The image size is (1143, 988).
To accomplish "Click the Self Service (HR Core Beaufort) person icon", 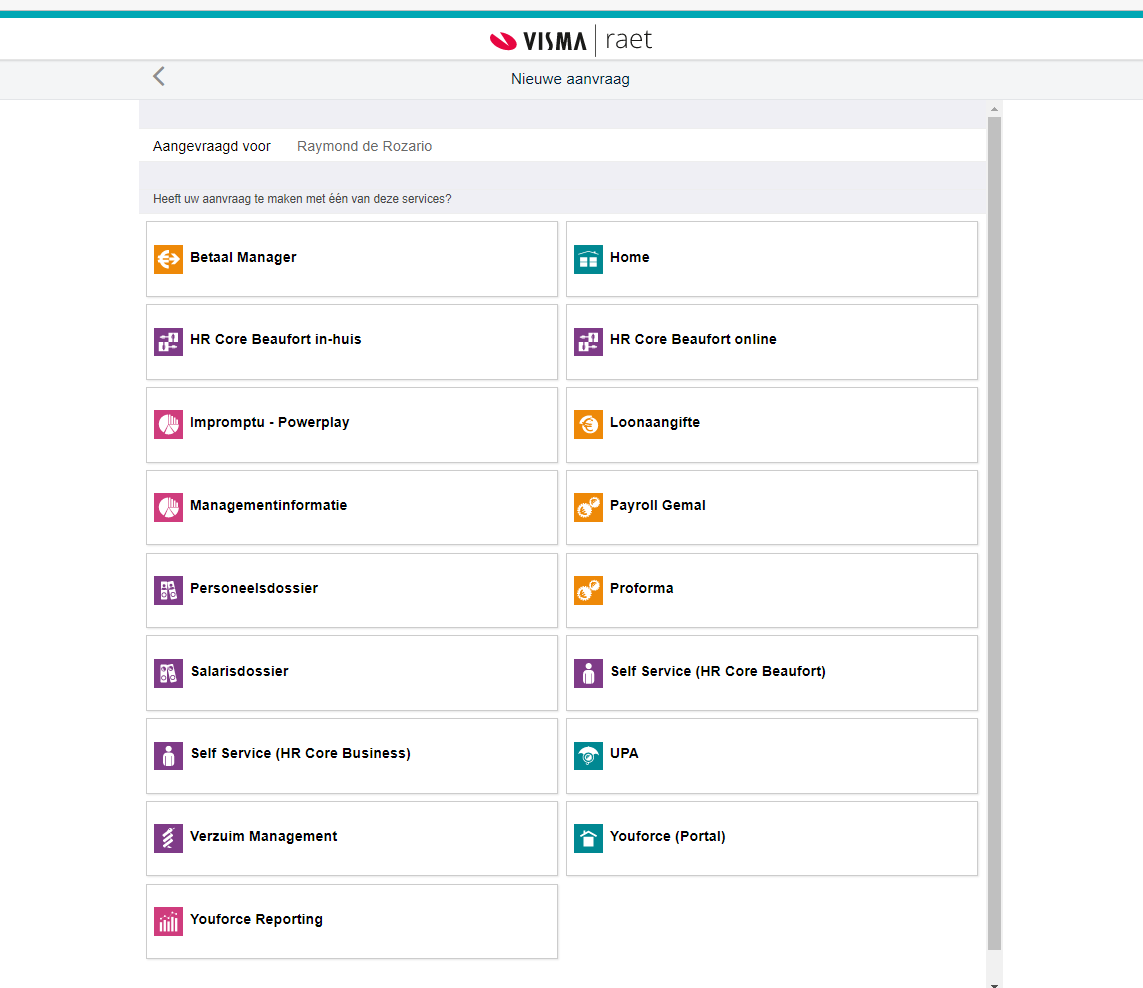I will pos(588,674).
